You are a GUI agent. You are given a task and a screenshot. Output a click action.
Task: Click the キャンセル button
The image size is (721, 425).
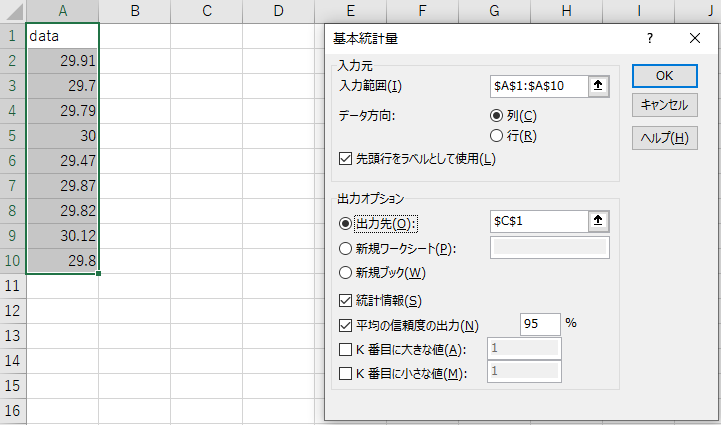pyautogui.click(x=664, y=105)
